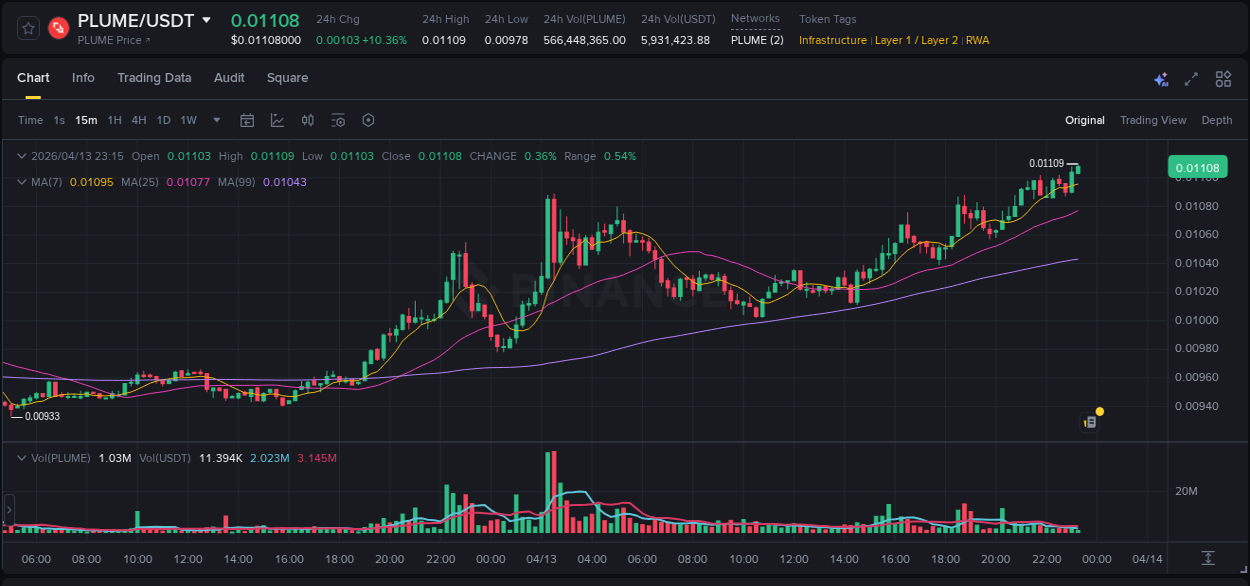1250x586 pixels.
Task: Open the candlestick display settings icon
Action: point(307,120)
